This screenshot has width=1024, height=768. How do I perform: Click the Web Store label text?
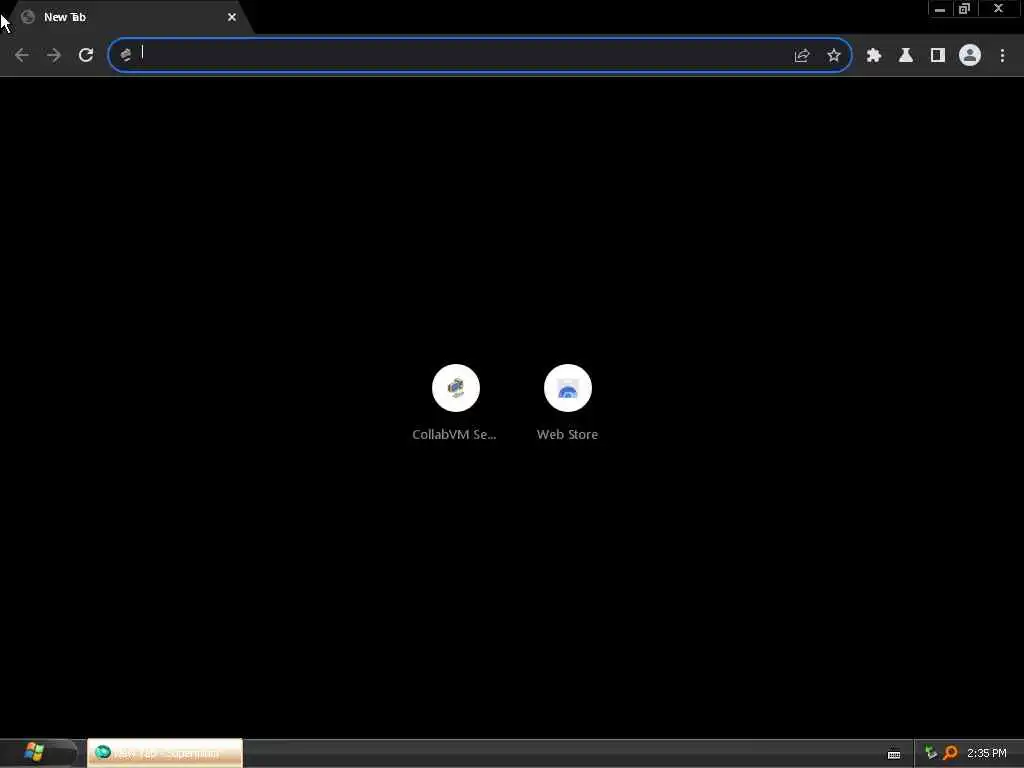pos(568,434)
